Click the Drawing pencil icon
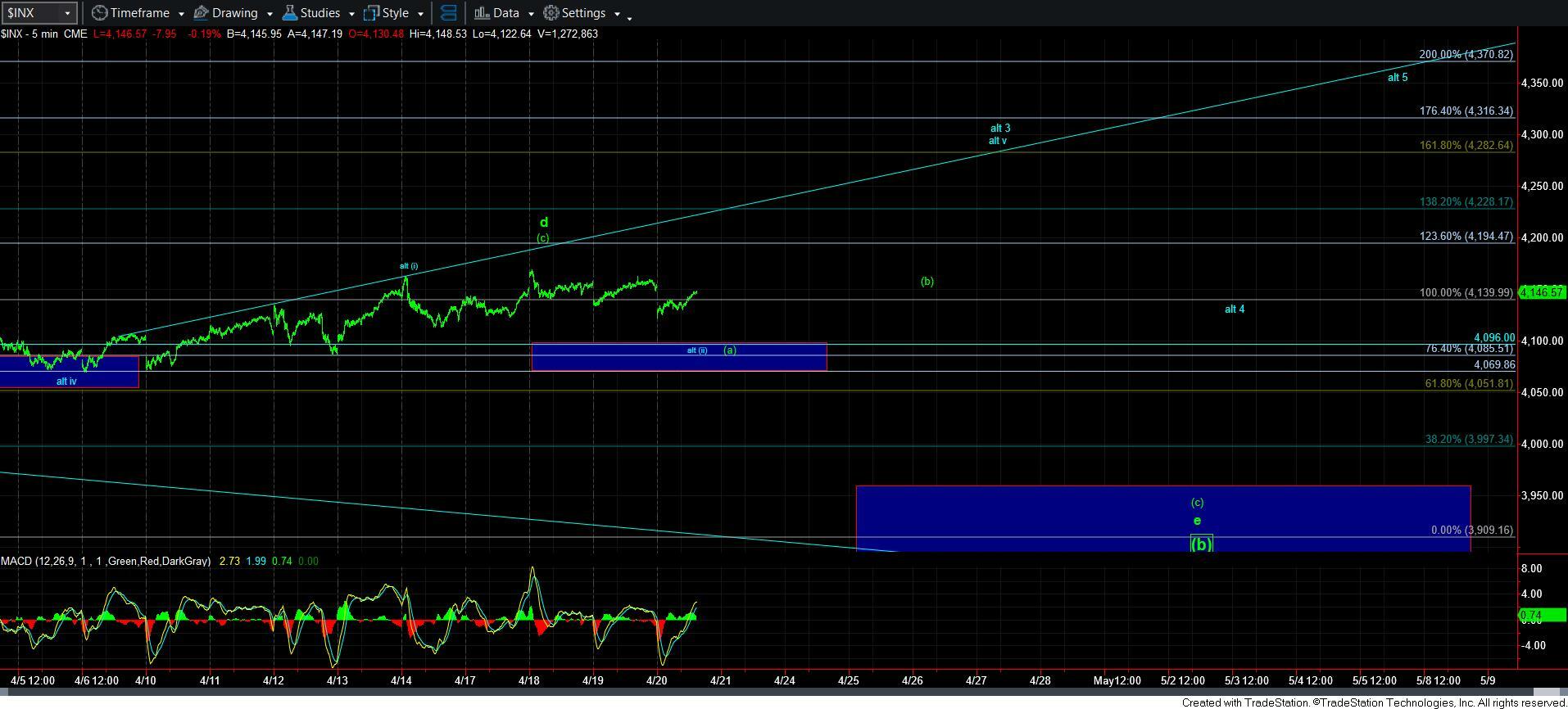This screenshot has width=1568, height=709. (201, 13)
